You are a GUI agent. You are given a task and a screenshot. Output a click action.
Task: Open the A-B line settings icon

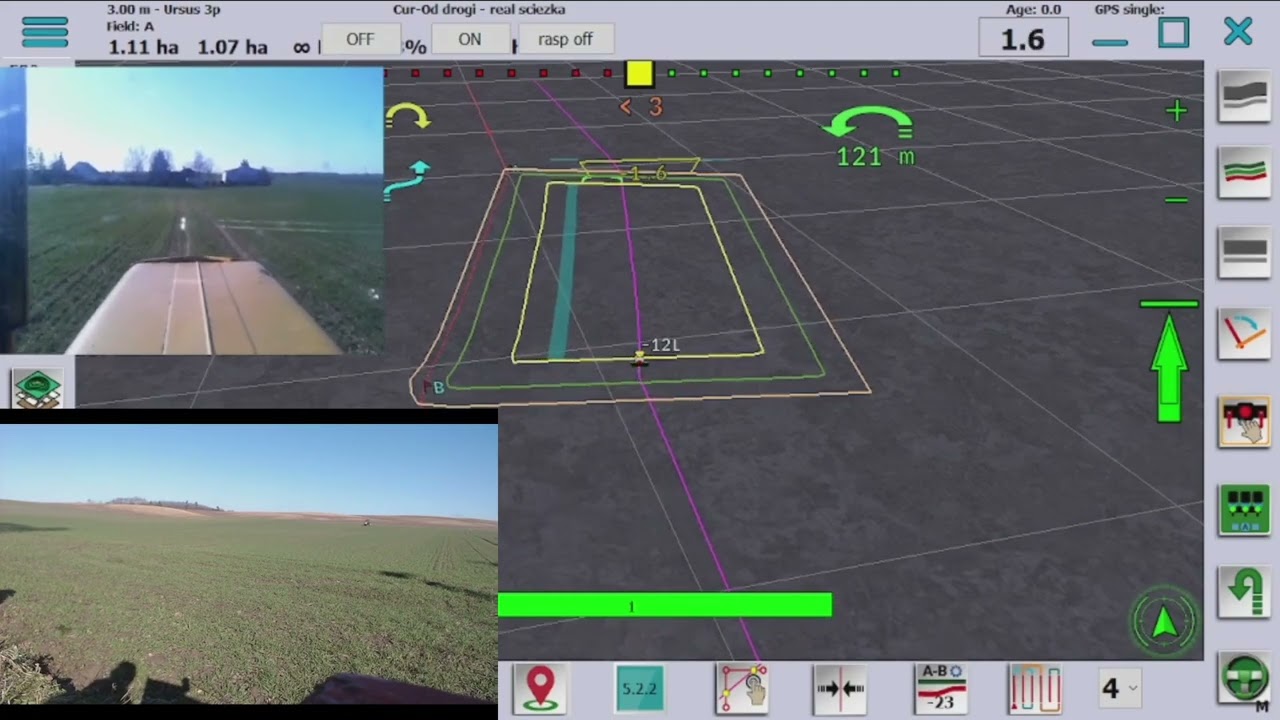pyautogui.click(x=941, y=688)
